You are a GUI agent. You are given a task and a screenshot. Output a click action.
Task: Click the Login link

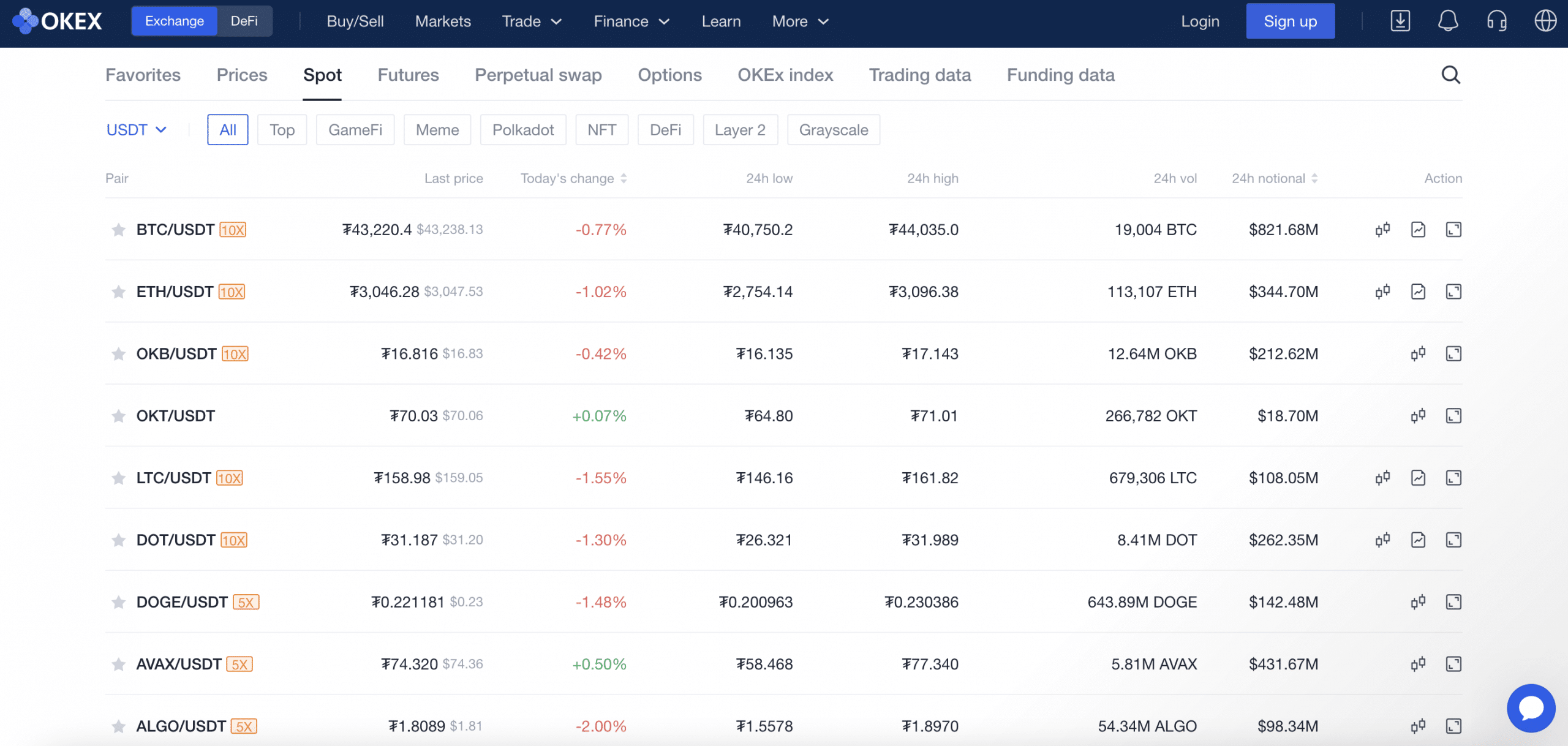tap(1200, 21)
